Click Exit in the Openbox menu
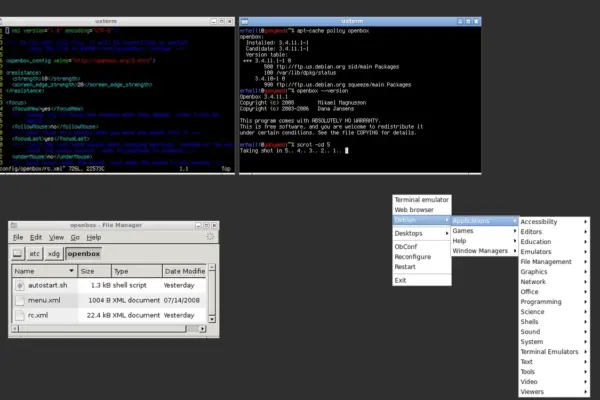The height and width of the screenshot is (400, 600). point(421,280)
